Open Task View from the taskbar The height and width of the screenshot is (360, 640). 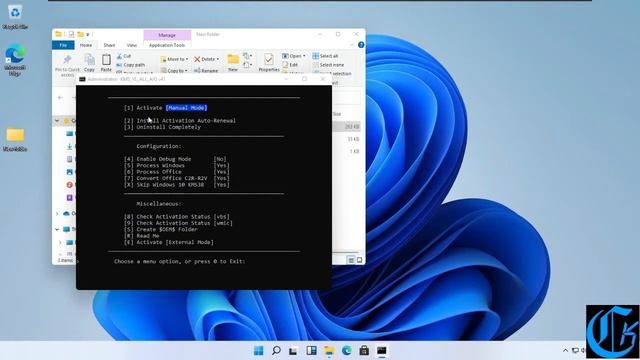(293, 351)
